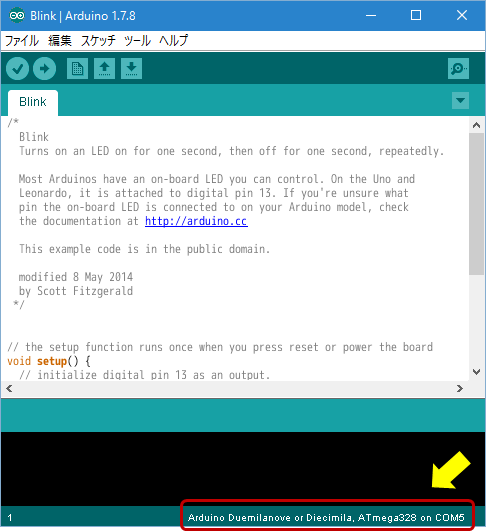Create a new sketch with the document icon

[x=78, y=69]
